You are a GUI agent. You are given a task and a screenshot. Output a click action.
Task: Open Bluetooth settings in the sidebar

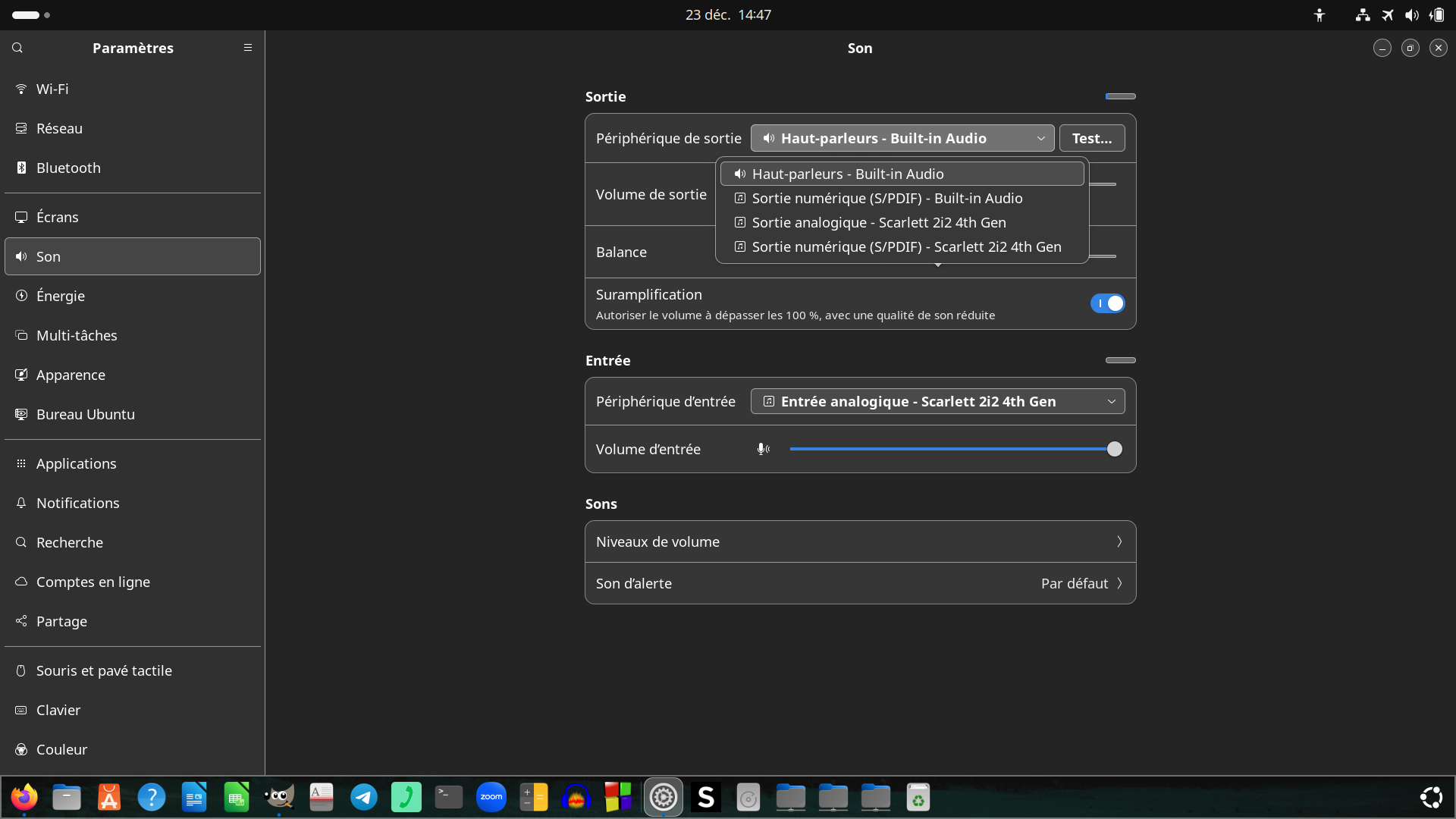coord(68,168)
